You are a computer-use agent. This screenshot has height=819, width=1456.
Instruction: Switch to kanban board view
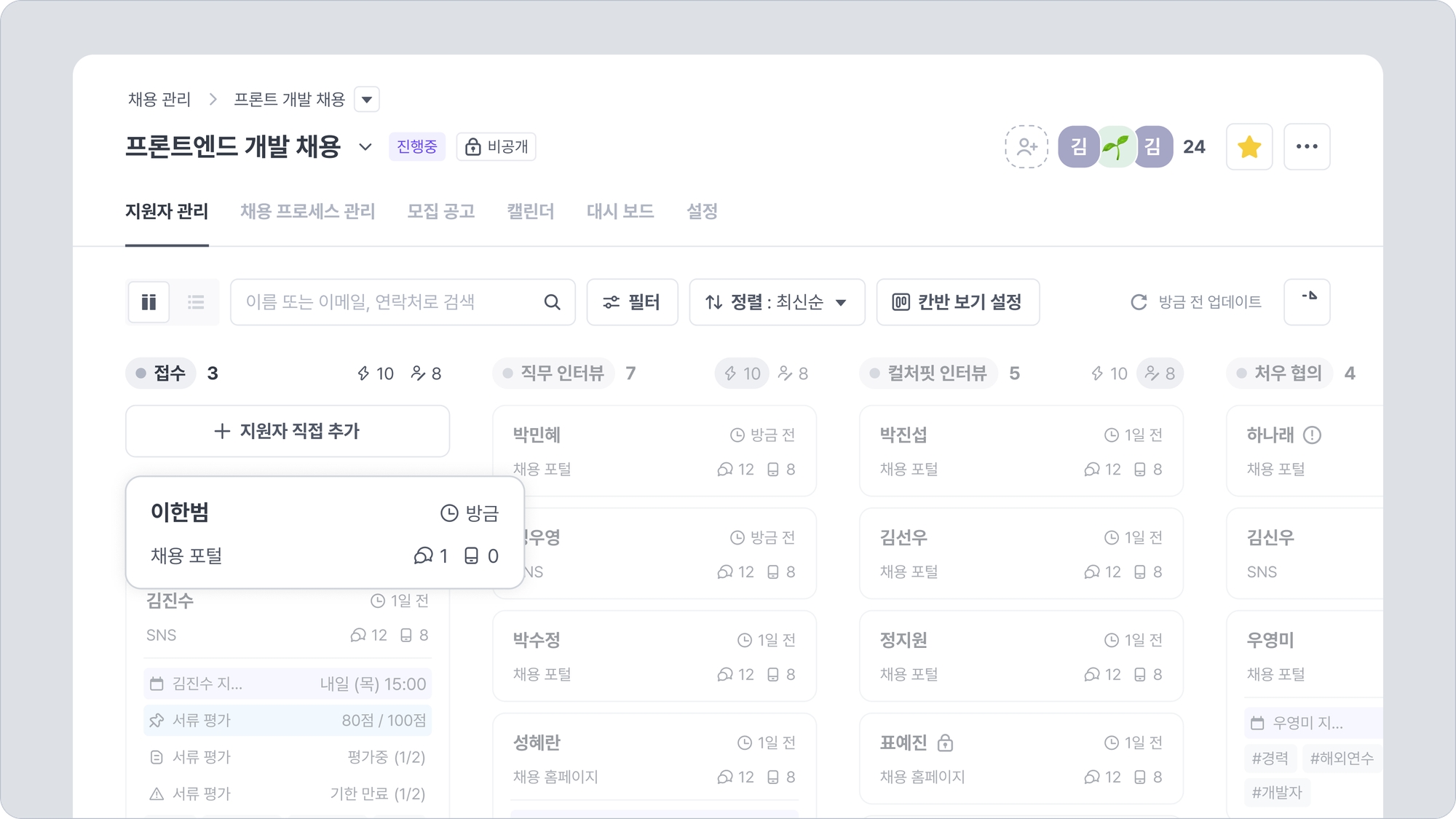tap(149, 302)
